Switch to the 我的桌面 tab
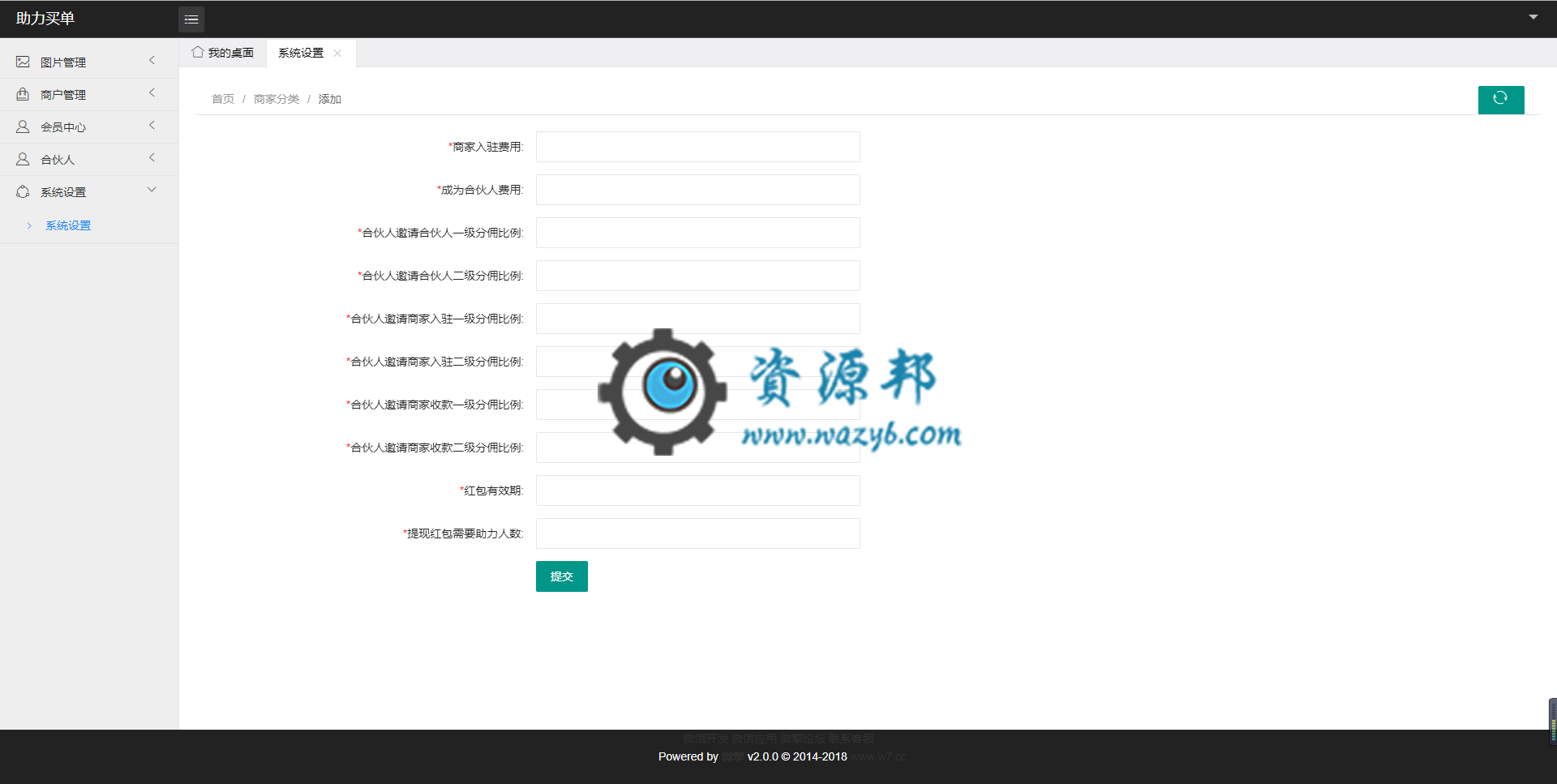Screen dimensions: 1557x784 (223, 53)
